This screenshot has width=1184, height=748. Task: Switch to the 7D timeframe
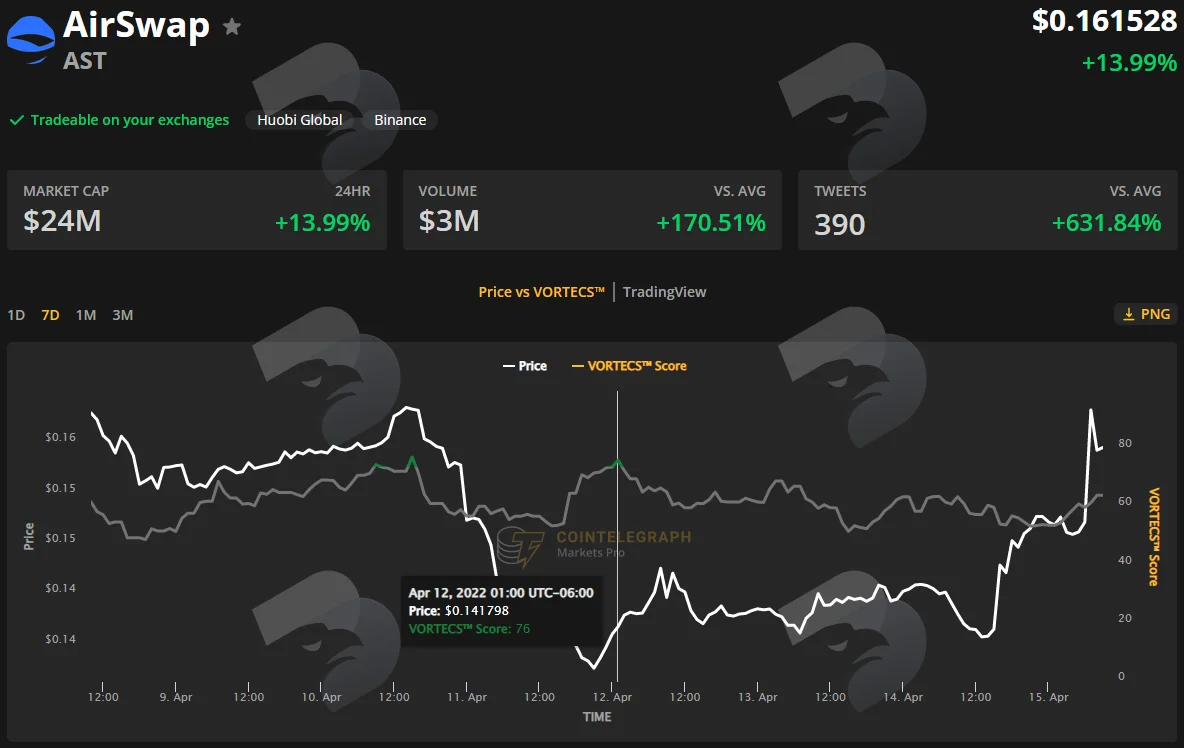click(51, 315)
